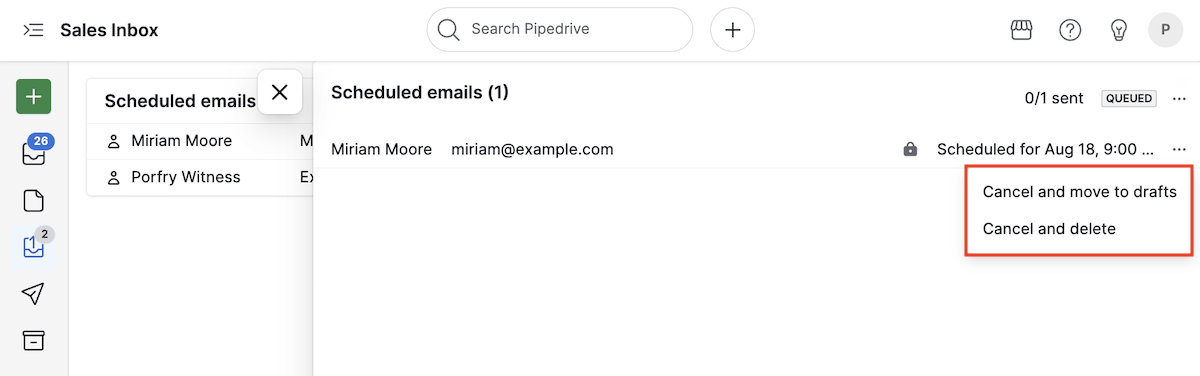This screenshot has height=376, width=1200.
Task: Focus the Search Pipedrive field
Action: coord(560,30)
